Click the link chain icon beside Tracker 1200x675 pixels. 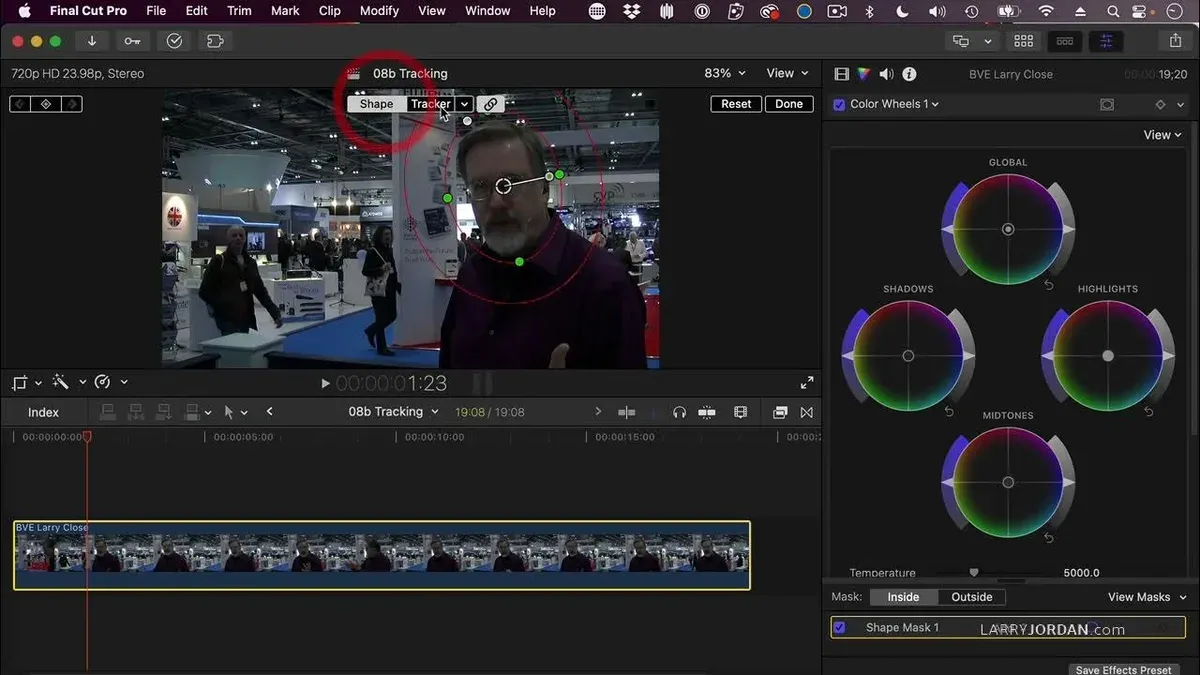tap(490, 104)
